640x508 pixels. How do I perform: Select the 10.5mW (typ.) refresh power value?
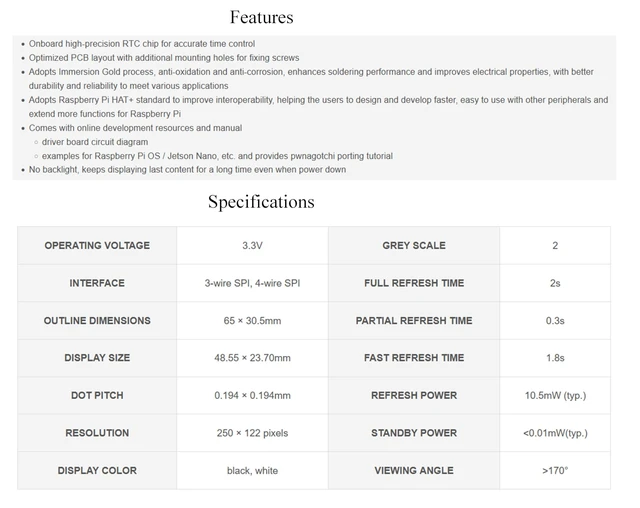(x=555, y=395)
